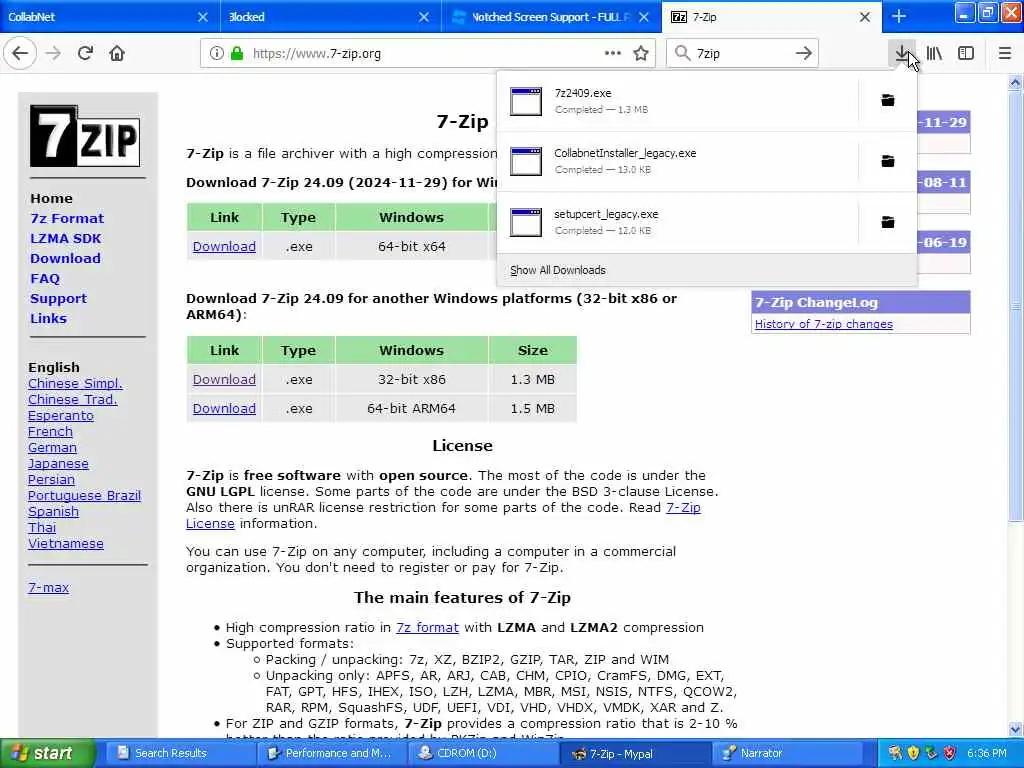Toggle the Downloads toolbar button

coord(903,54)
